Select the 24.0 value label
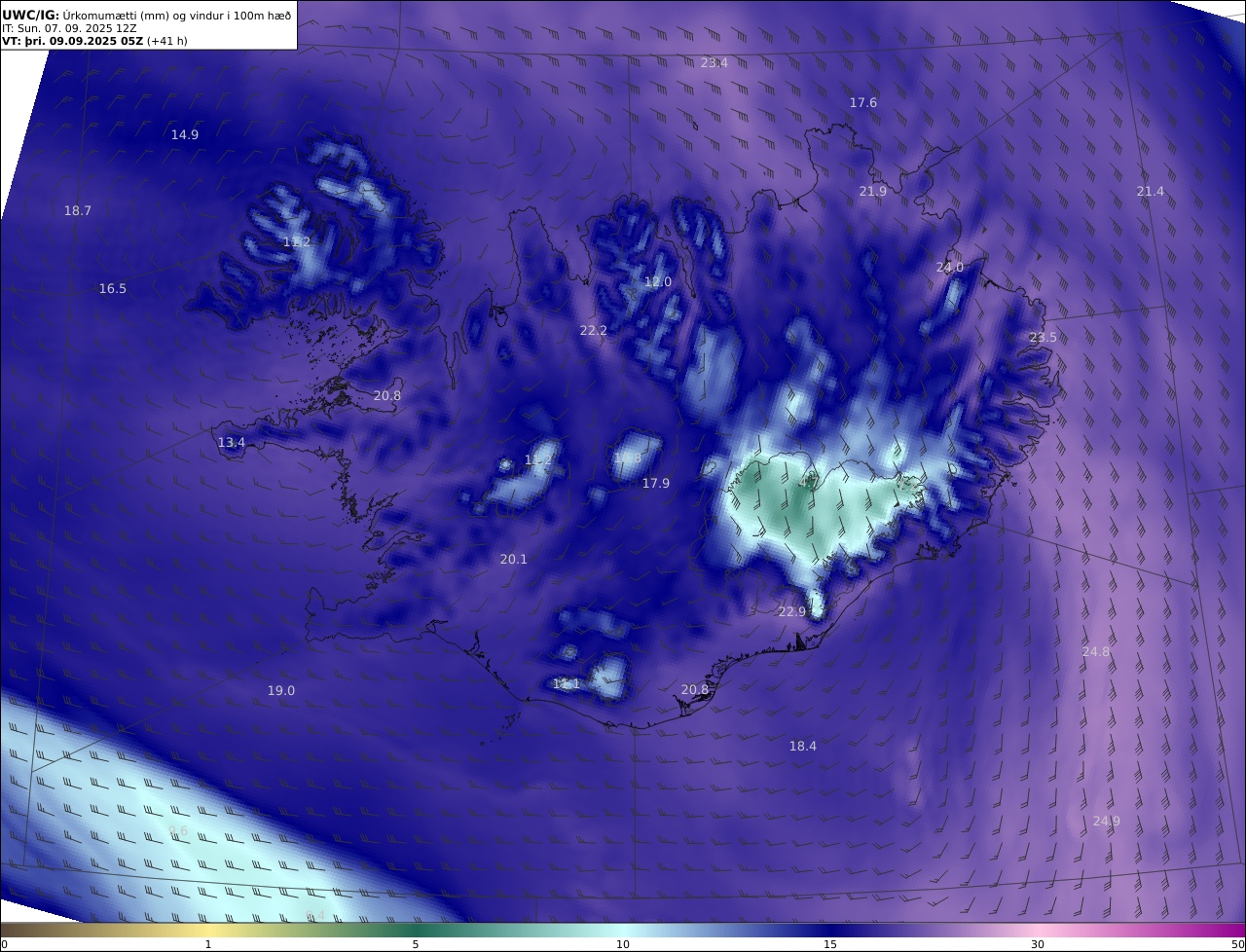1246x952 pixels. [950, 267]
